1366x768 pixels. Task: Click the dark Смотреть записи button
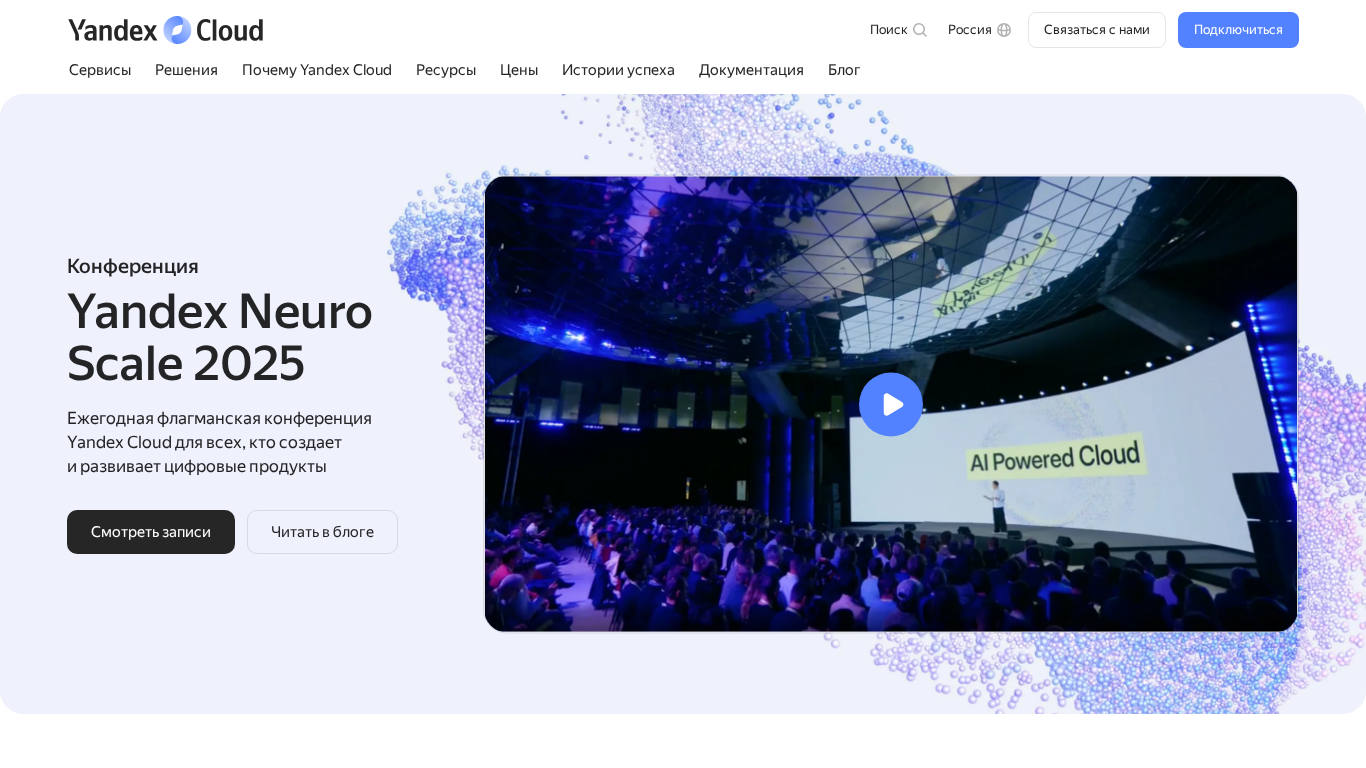[x=151, y=532]
